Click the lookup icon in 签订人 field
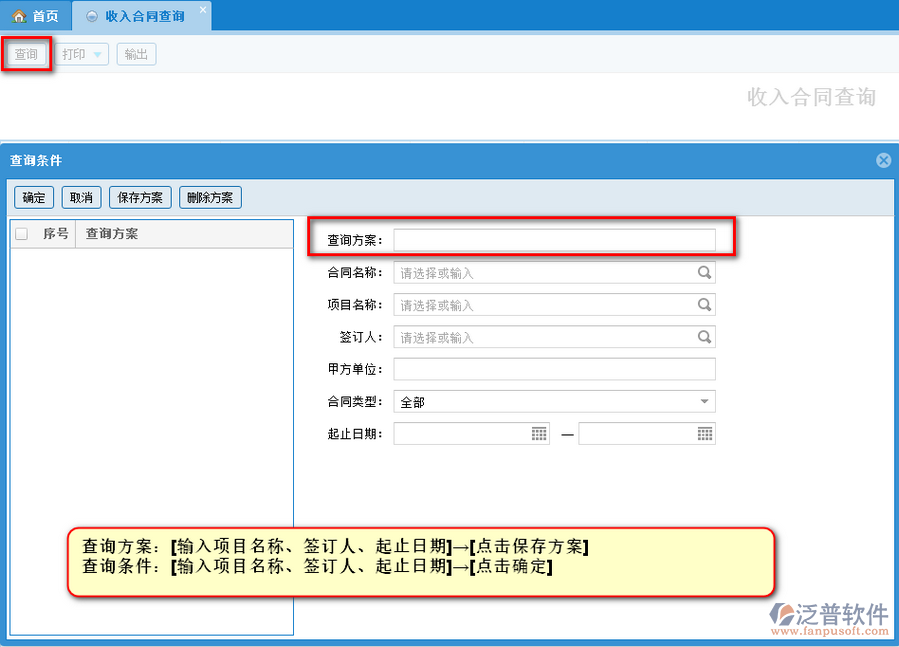This screenshot has width=899, height=647. tap(704, 338)
